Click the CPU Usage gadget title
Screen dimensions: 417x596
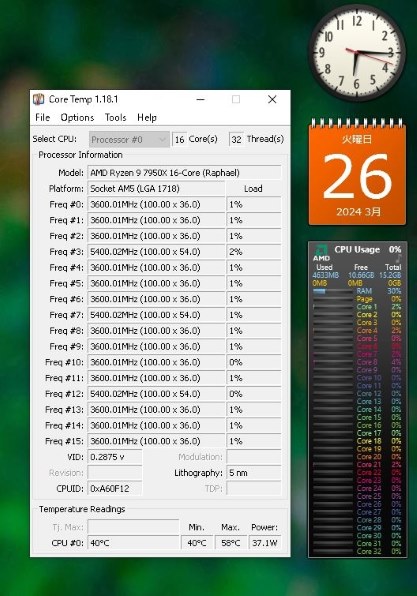pyautogui.click(x=357, y=250)
